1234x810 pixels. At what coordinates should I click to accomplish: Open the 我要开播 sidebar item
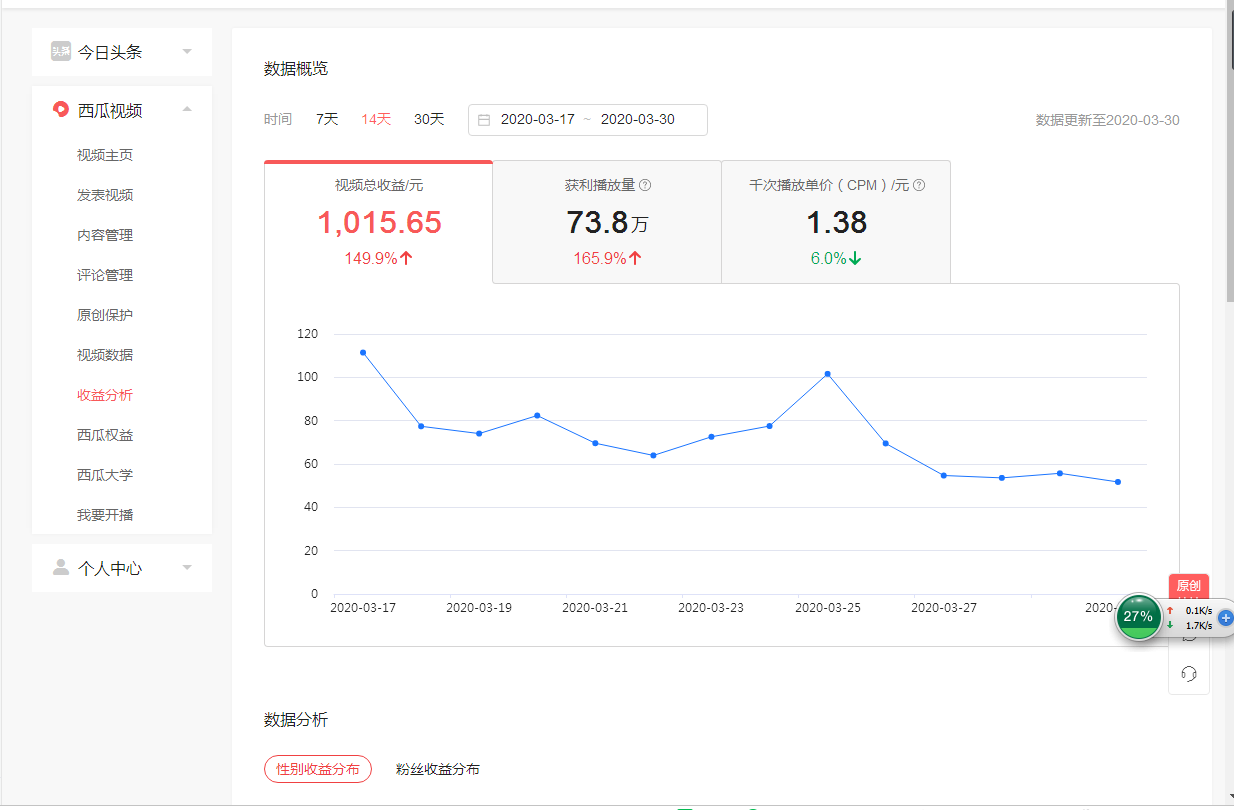pos(105,515)
